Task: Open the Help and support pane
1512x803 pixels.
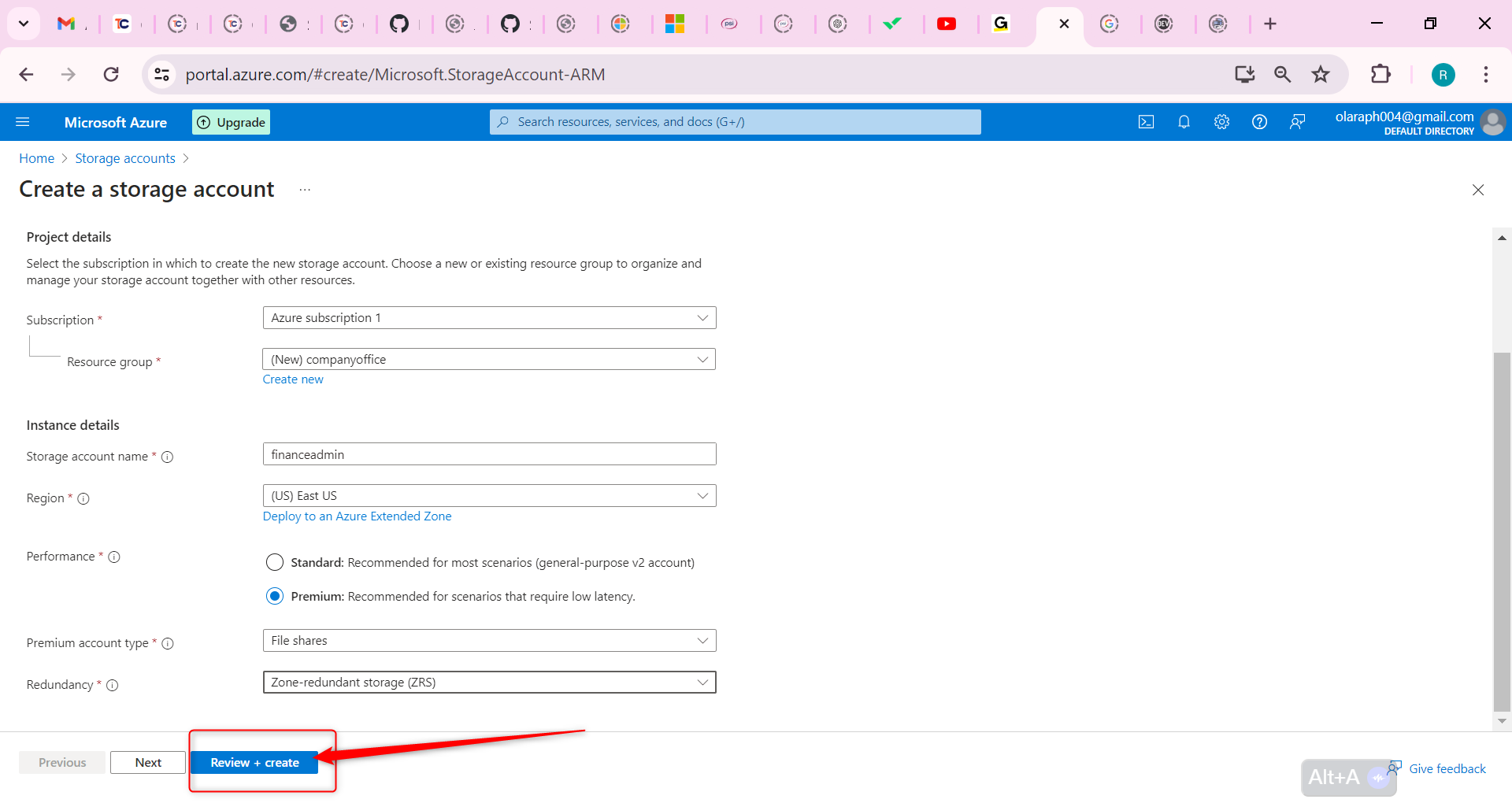Action: click(1259, 121)
